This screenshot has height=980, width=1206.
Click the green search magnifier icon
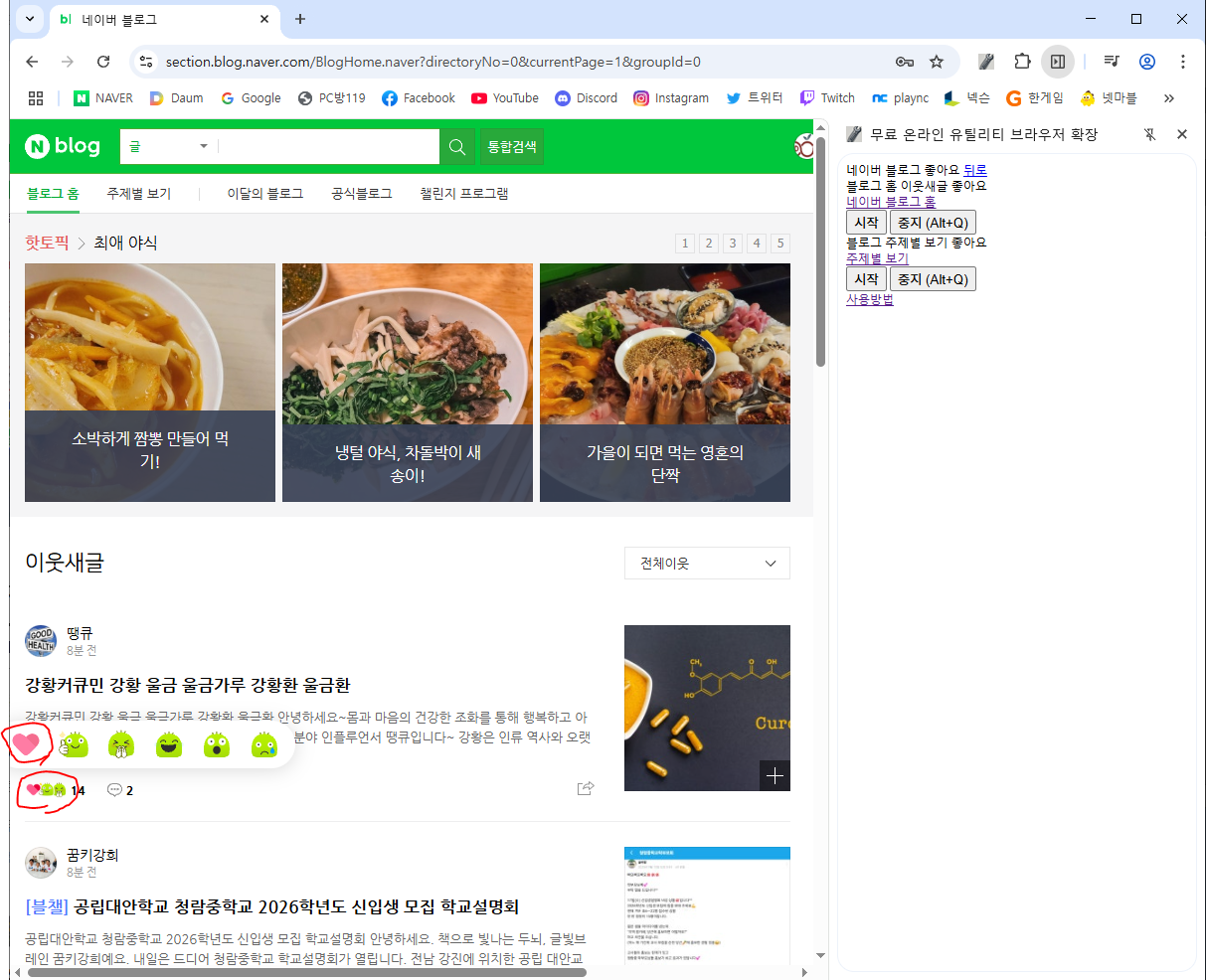457,147
